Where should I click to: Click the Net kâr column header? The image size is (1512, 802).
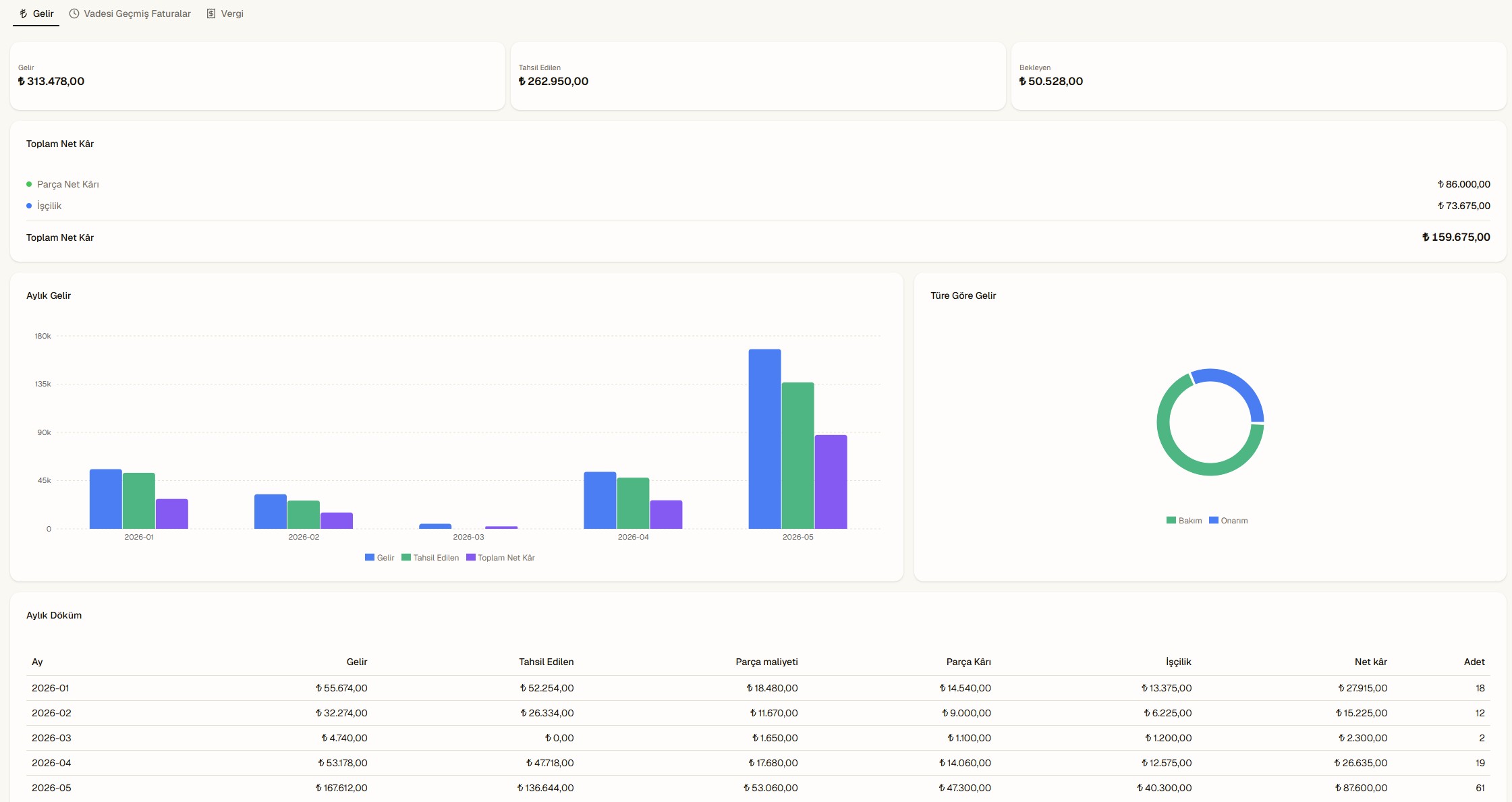pos(1370,662)
